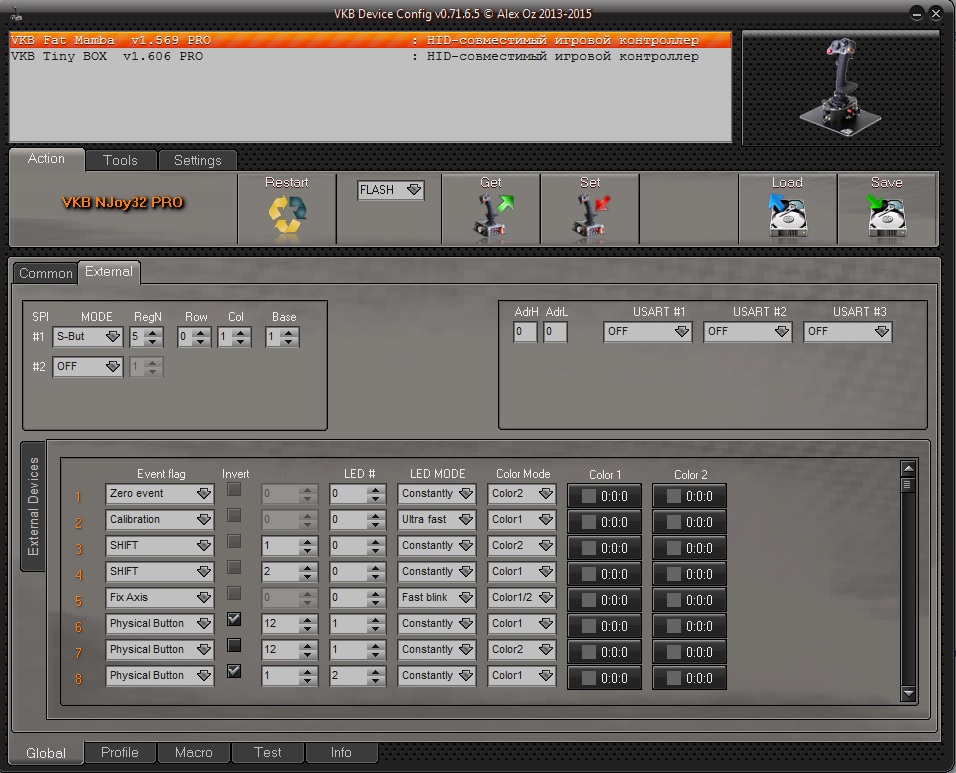The width and height of the screenshot is (956, 773).
Task: Toggle Invert checkbox for row 6
Action: tap(234, 620)
